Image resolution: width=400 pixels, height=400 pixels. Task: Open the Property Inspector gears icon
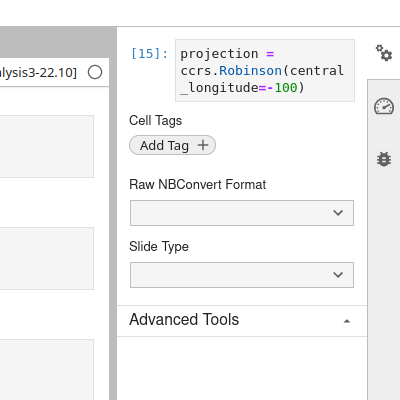click(384, 53)
